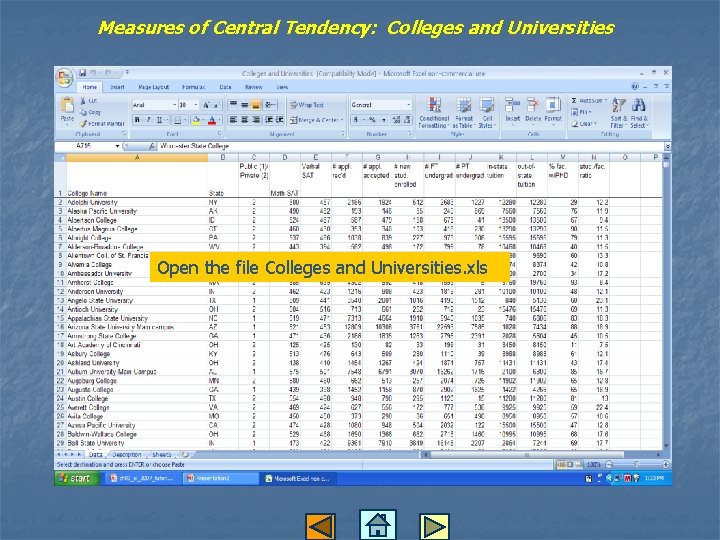
Task: Click the Excel Help icon
Action: 635,86
